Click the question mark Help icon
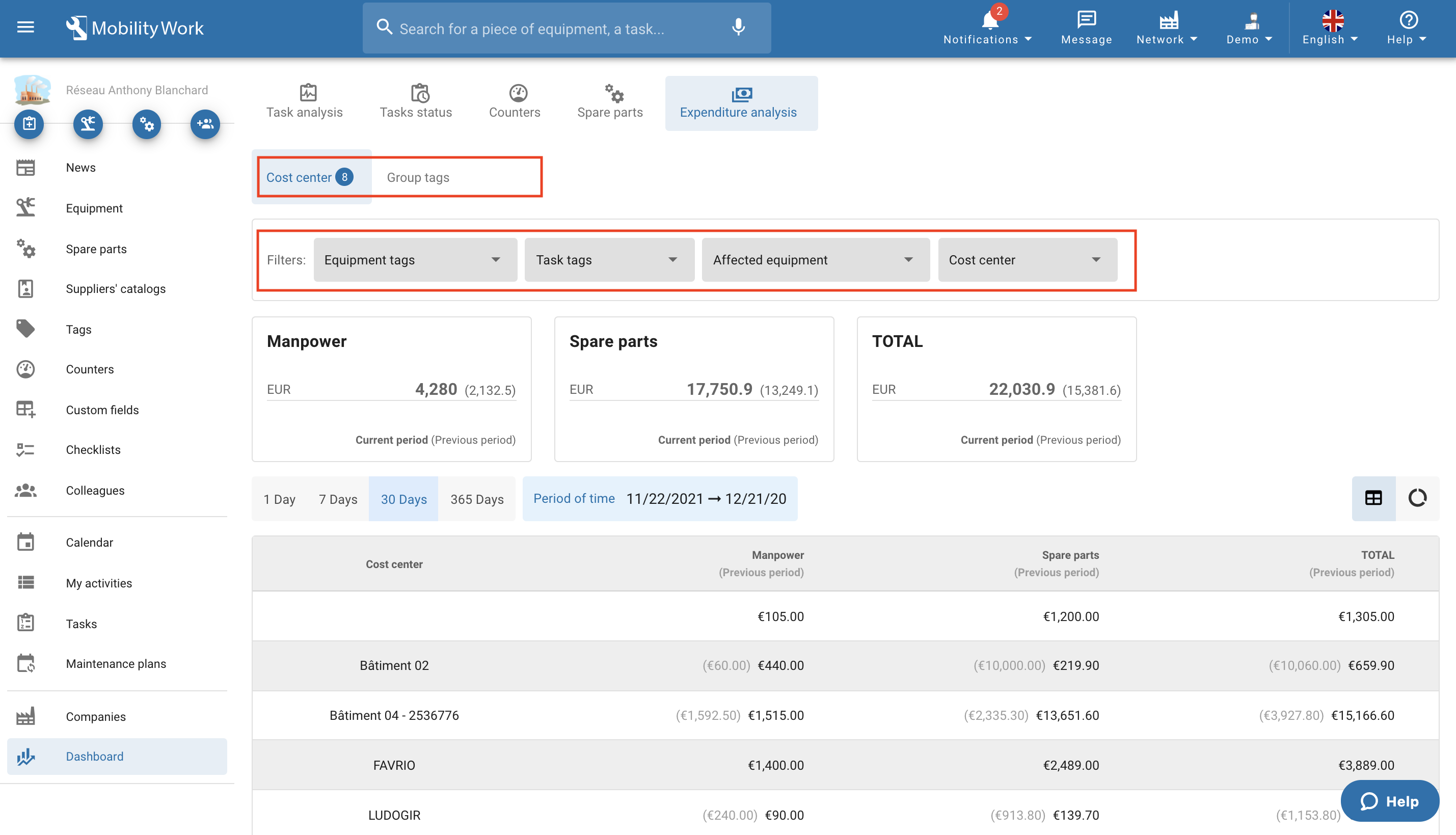 click(1409, 20)
